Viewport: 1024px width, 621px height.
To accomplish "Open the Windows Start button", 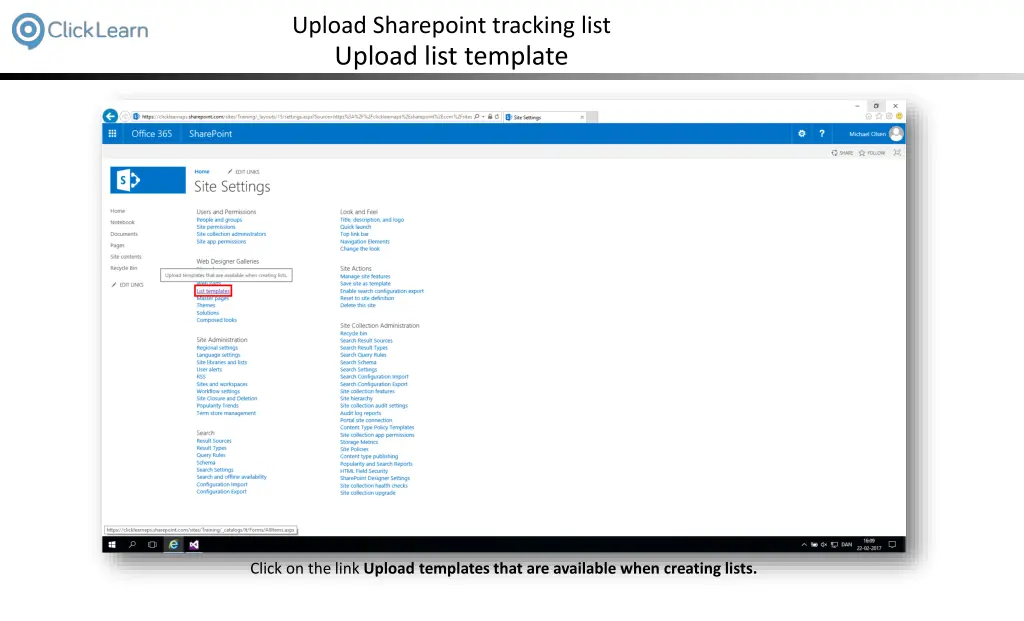I will [x=112, y=545].
